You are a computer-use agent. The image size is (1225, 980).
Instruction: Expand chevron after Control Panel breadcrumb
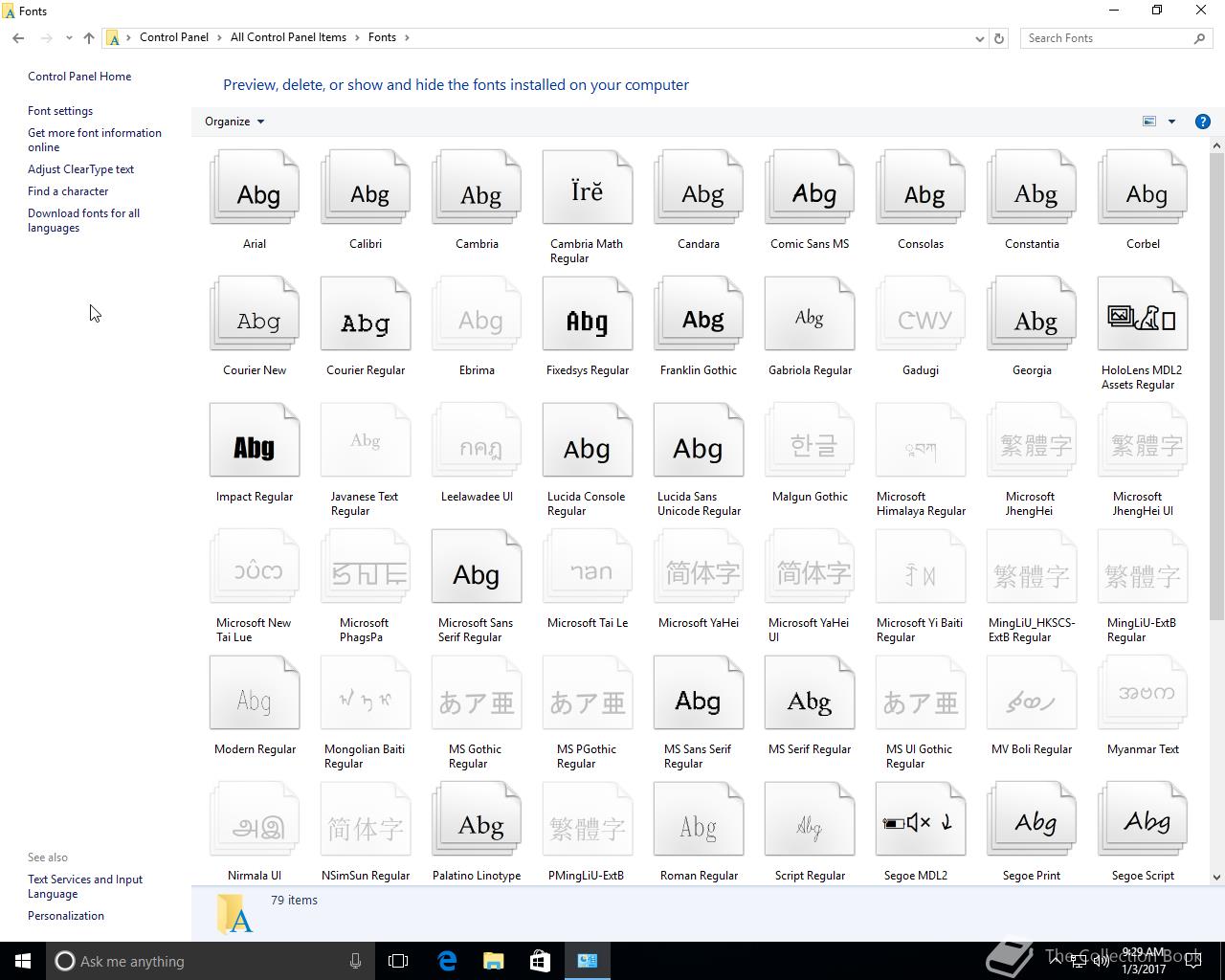(x=220, y=37)
